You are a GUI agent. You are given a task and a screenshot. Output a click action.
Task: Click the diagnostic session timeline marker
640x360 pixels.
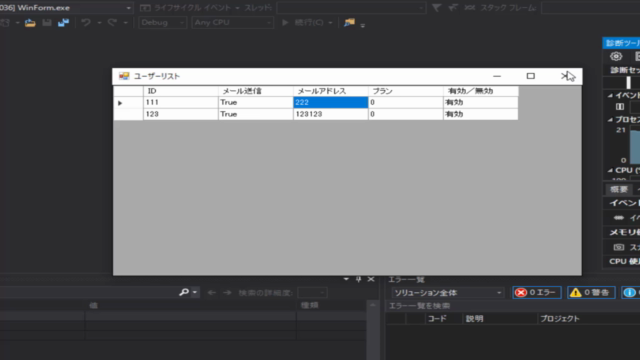[629, 82]
